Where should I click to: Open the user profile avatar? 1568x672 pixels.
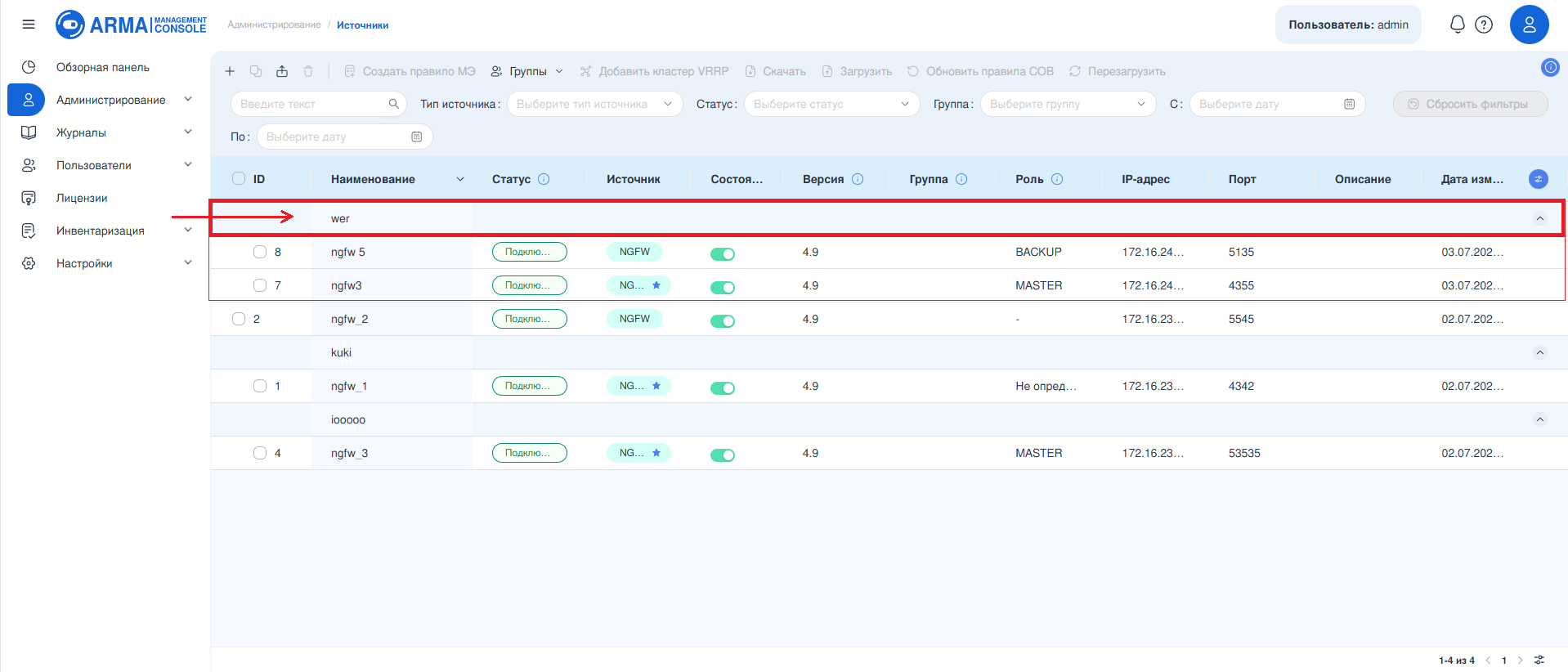[1530, 25]
